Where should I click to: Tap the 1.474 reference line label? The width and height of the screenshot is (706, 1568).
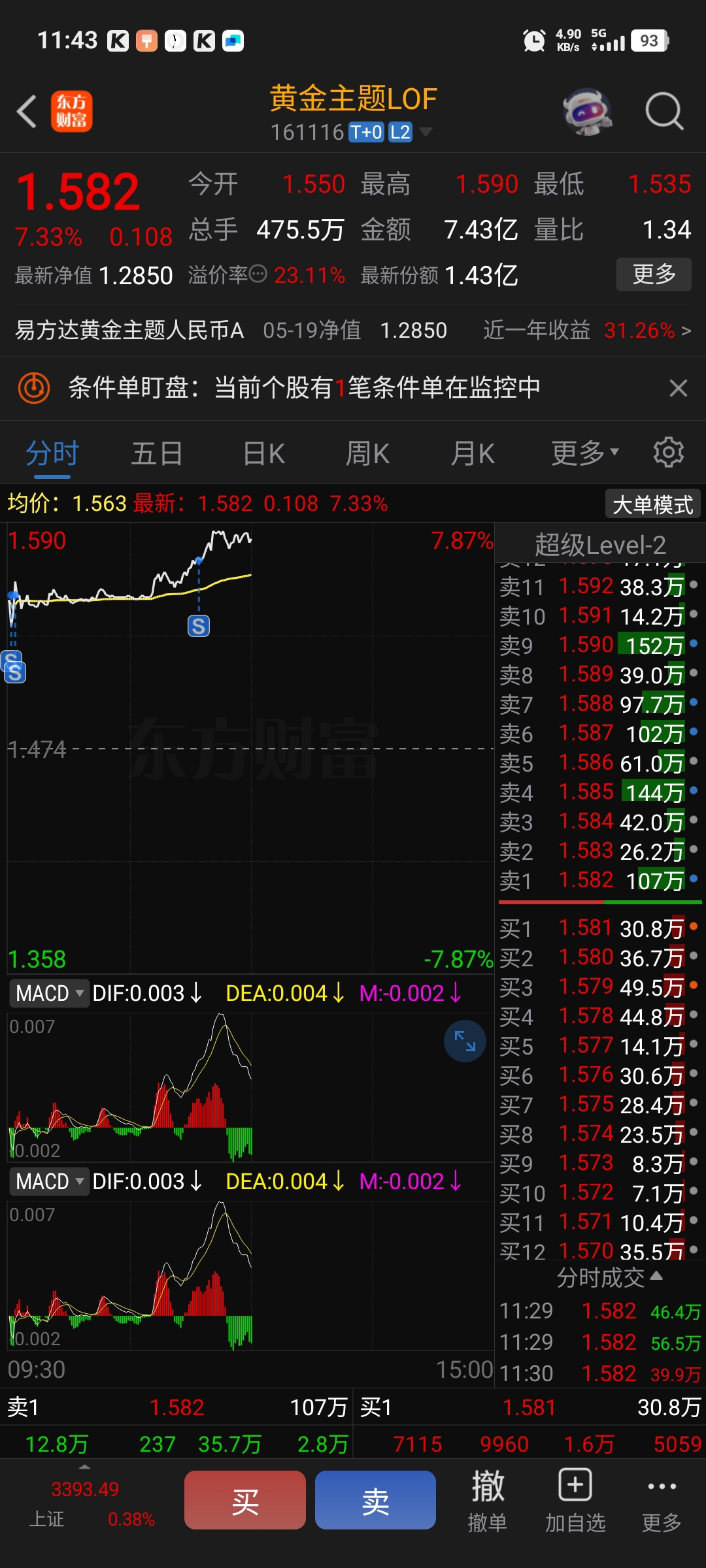(37, 749)
